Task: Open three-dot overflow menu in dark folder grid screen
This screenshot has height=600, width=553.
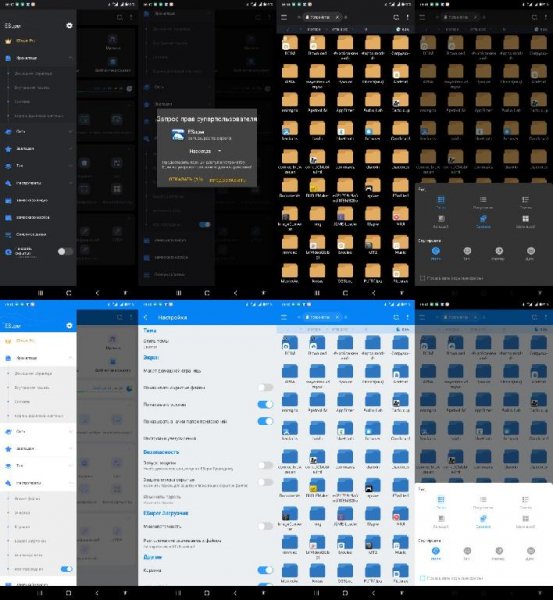Action: coord(408,17)
